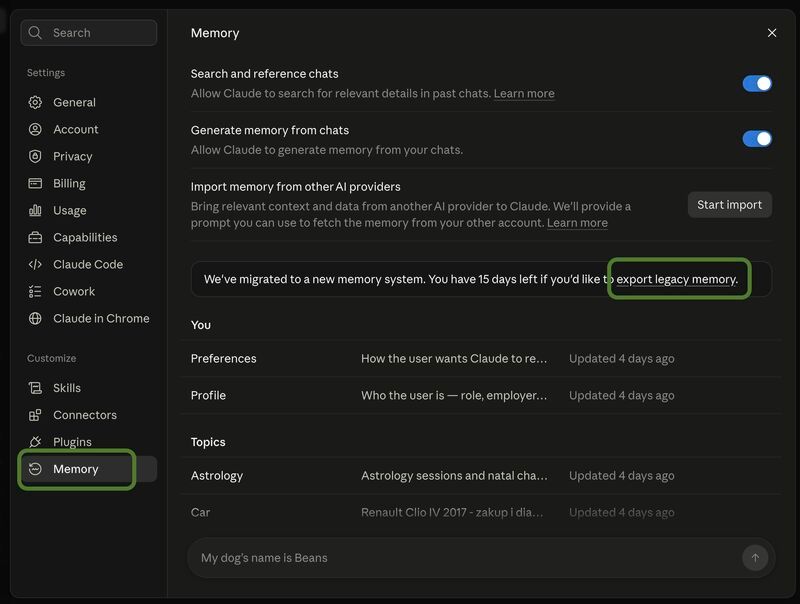
Task: Open the Privacy section
Action: [89, 156]
